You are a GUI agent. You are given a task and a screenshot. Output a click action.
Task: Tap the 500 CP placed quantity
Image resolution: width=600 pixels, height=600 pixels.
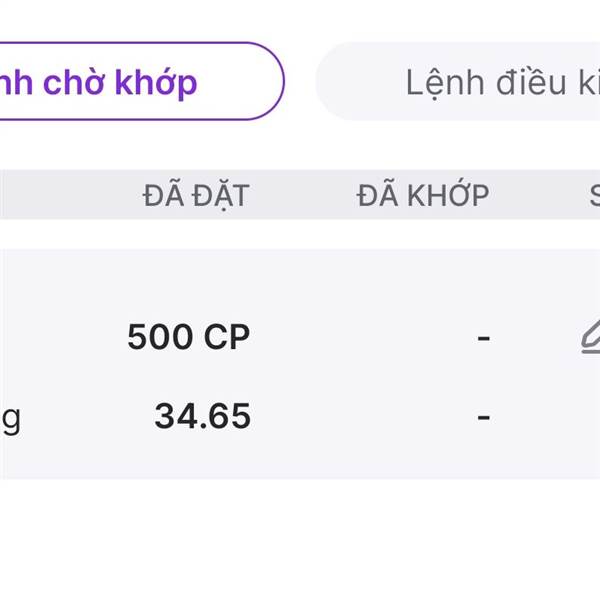188,338
